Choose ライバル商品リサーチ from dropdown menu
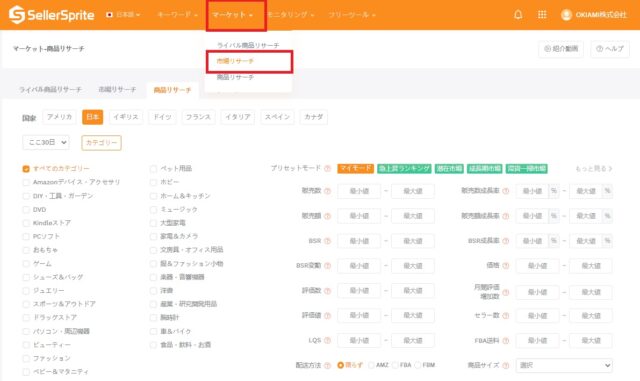The width and height of the screenshot is (640, 381). [248, 45]
